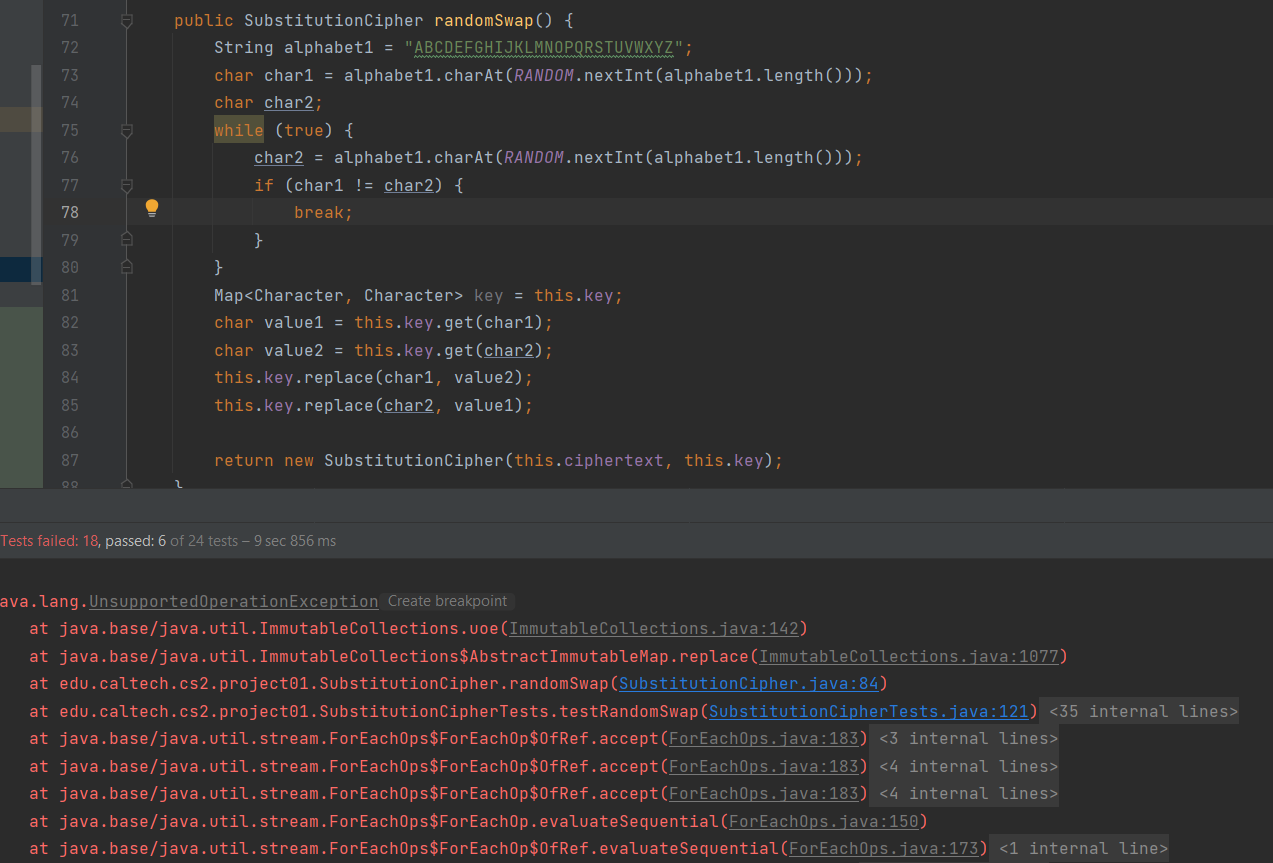Open ImmutableCollections.java:142 stack trace link

pos(654,628)
